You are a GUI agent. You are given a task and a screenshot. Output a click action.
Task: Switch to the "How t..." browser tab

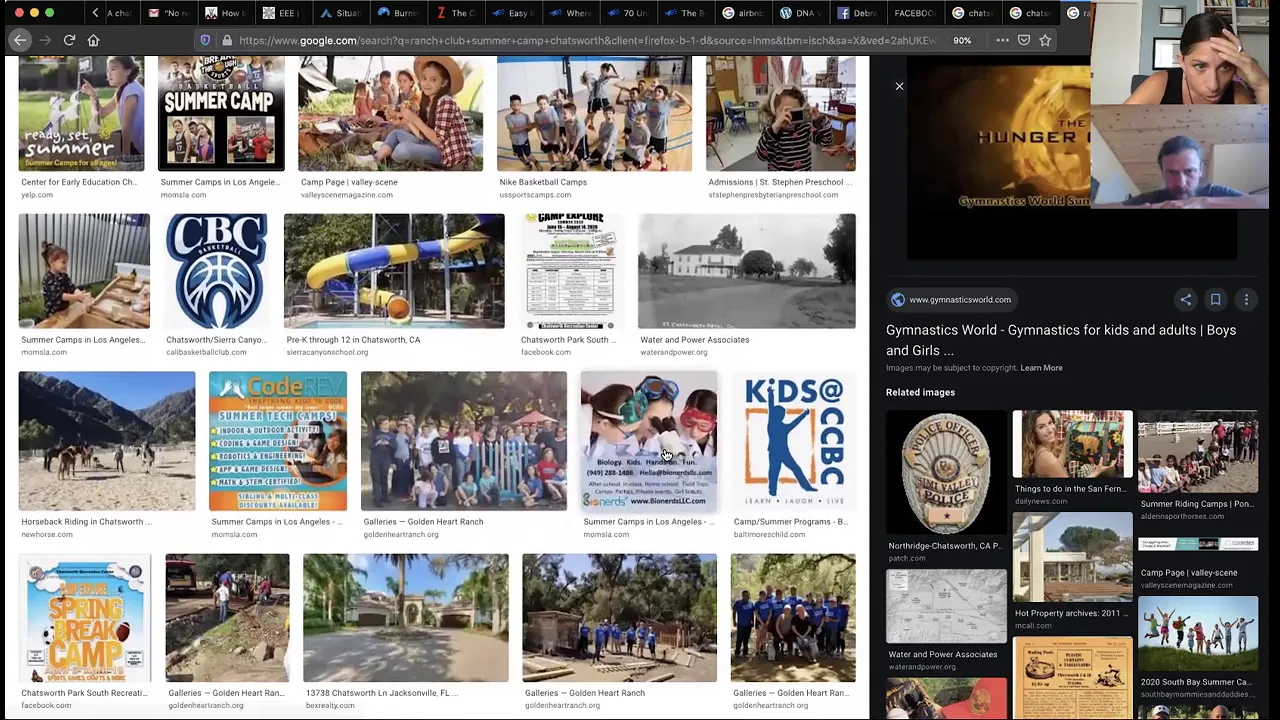point(225,13)
